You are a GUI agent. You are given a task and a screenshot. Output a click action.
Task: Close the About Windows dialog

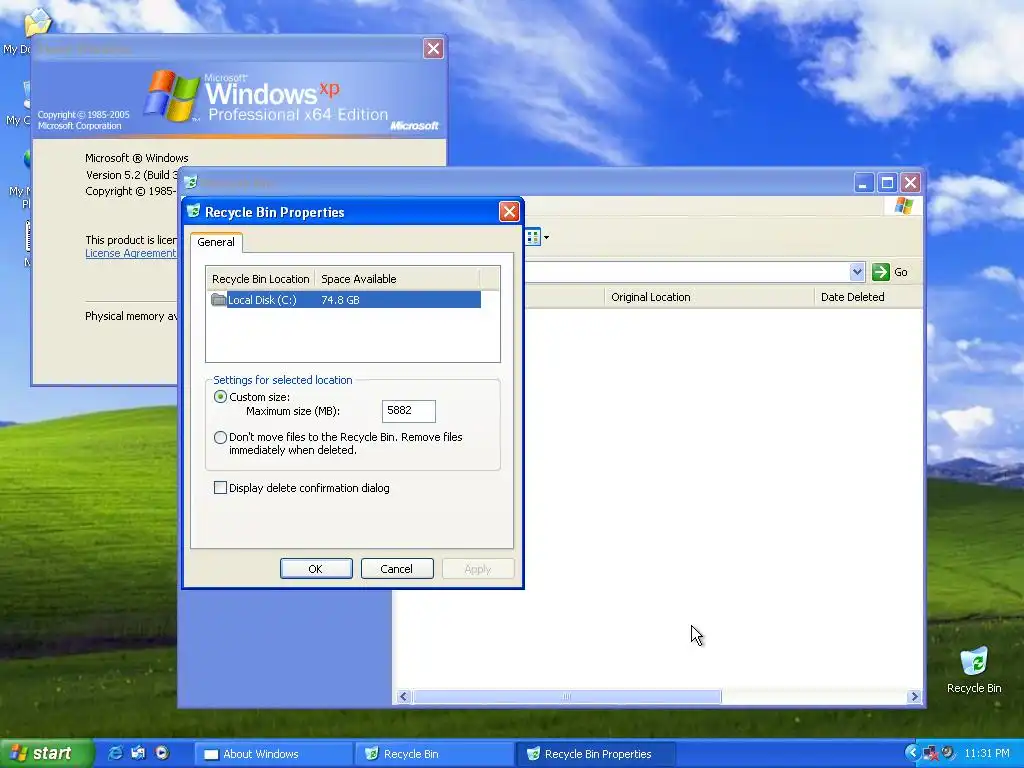[433, 48]
